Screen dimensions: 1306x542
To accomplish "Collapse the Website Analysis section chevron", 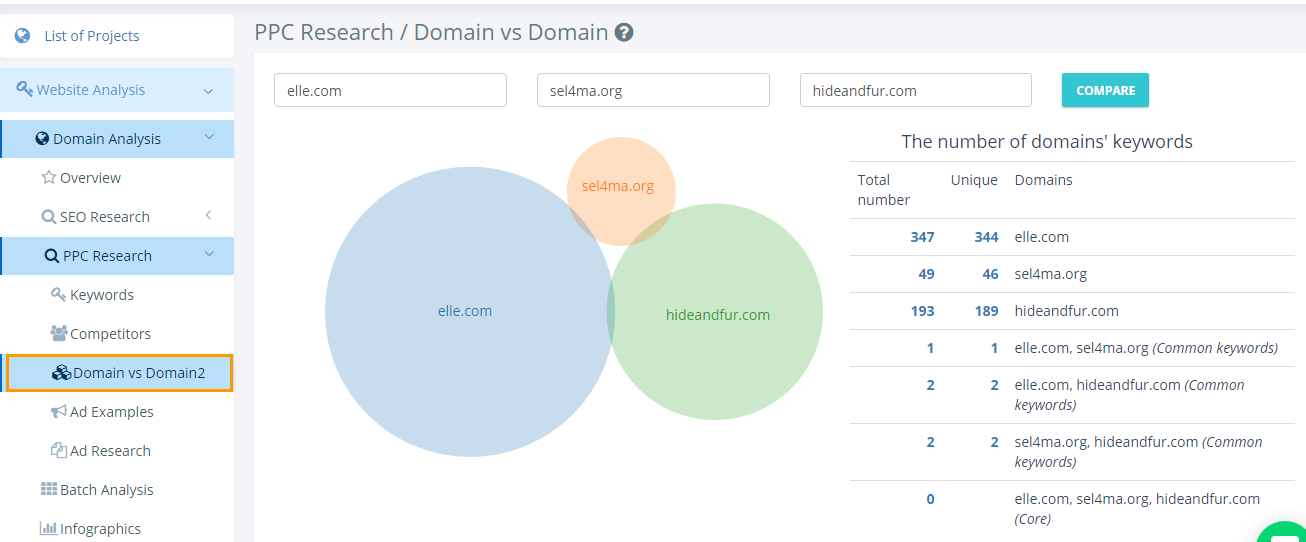I will click(208, 91).
